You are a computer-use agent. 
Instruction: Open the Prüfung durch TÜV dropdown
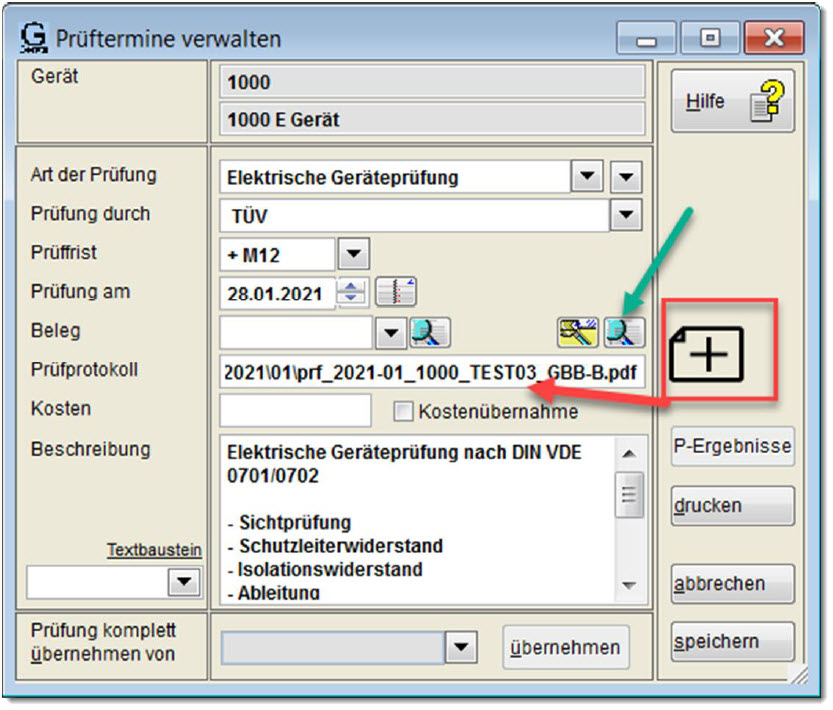tap(626, 214)
